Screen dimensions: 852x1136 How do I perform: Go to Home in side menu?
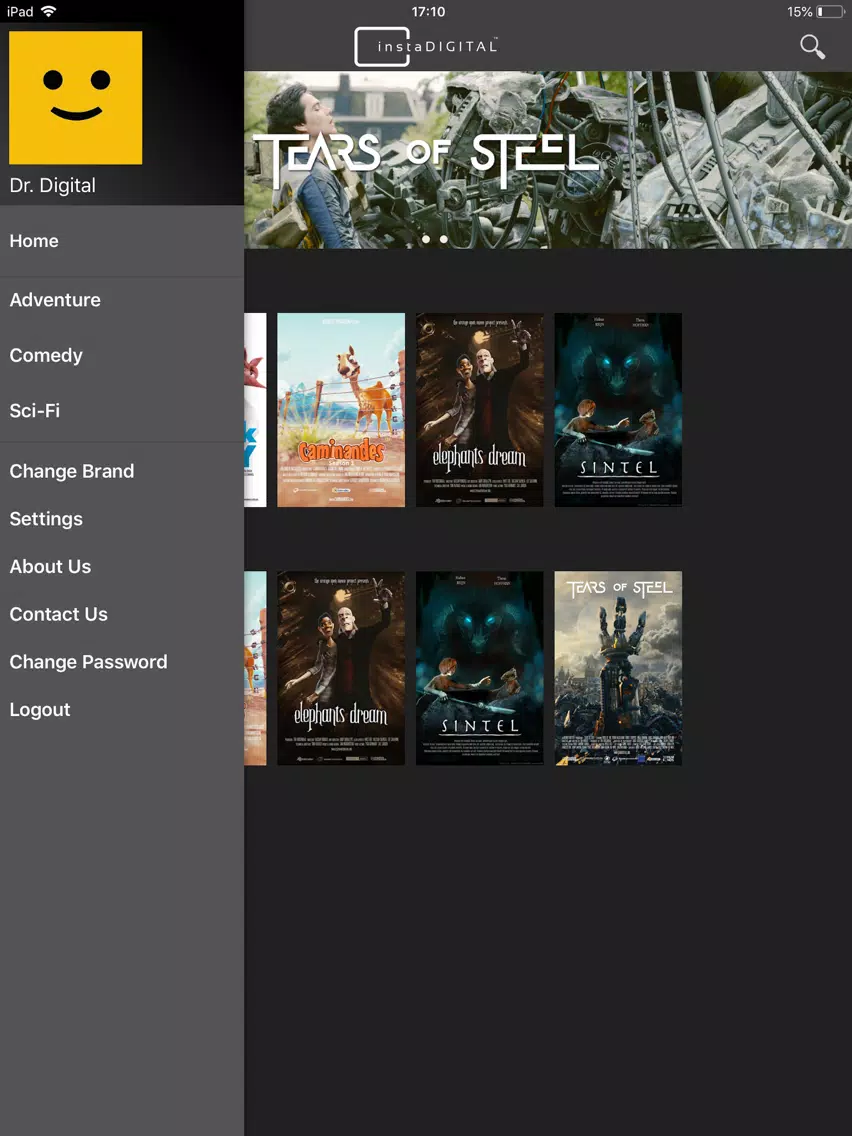pos(122,241)
